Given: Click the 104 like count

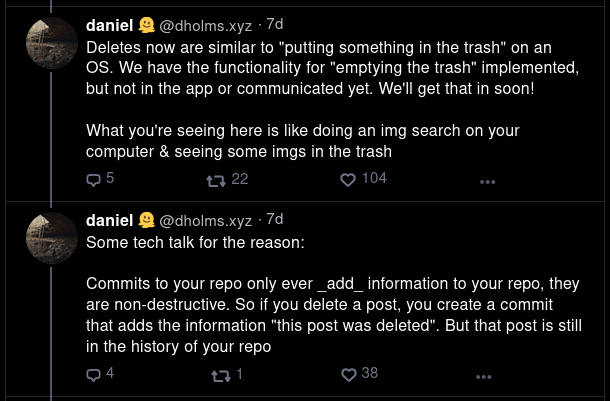Looking at the screenshot, I should coord(374,178).
